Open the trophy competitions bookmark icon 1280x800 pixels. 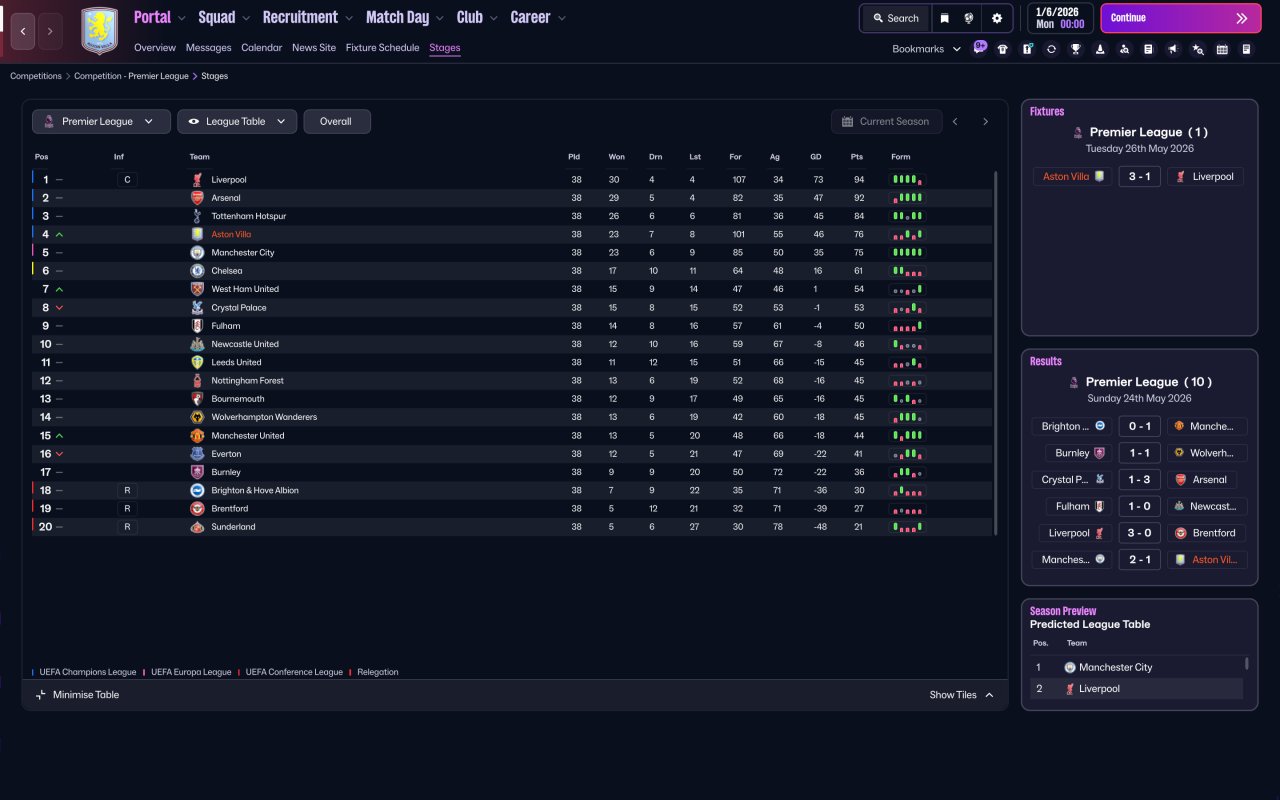coord(1075,49)
